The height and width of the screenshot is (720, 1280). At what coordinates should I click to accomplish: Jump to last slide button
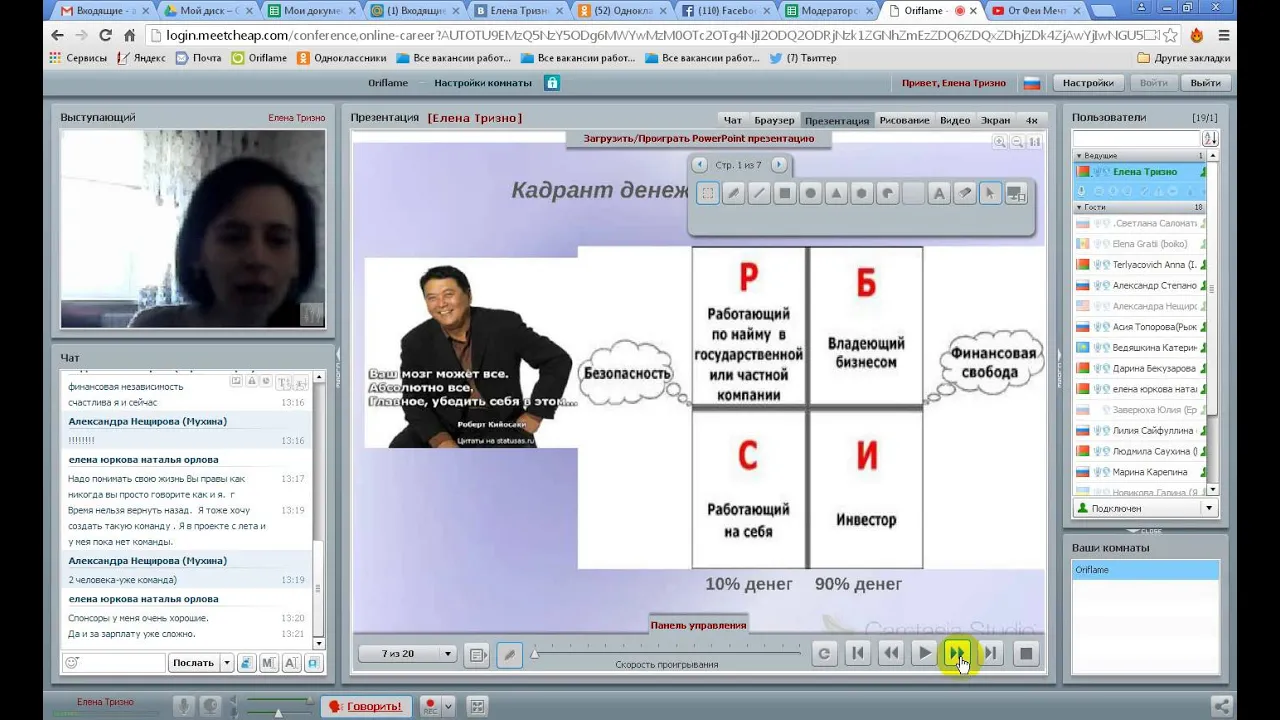coord(990,654)
